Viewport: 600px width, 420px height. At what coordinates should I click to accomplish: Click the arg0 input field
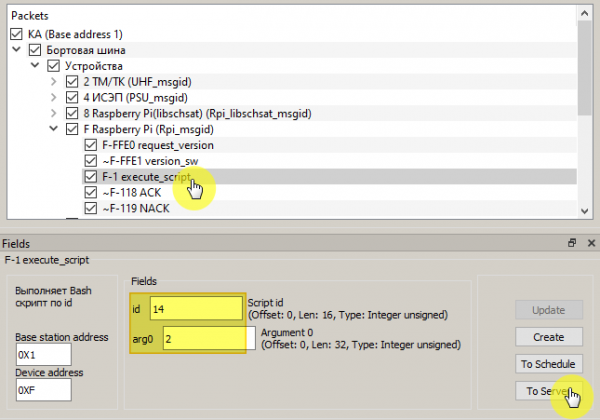(206, 339)
